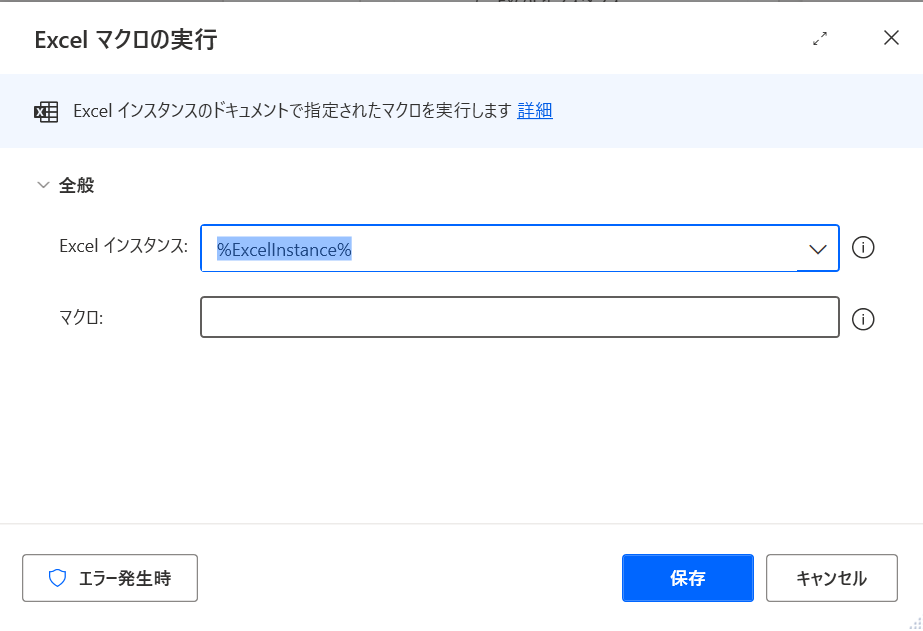Expand the dialog with the diagonal arrows icon

click(x=820, y=39)
